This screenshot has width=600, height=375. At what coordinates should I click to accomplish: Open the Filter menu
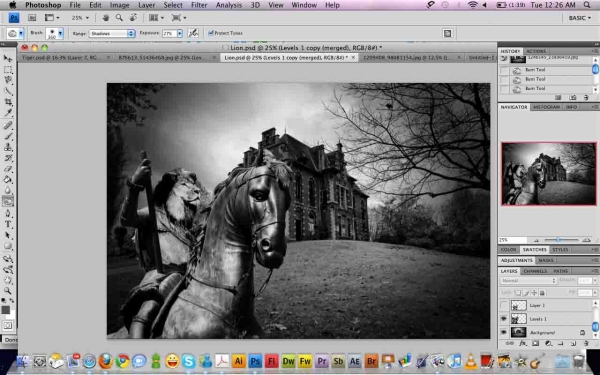pyautogui.click(x=199, y=5)
